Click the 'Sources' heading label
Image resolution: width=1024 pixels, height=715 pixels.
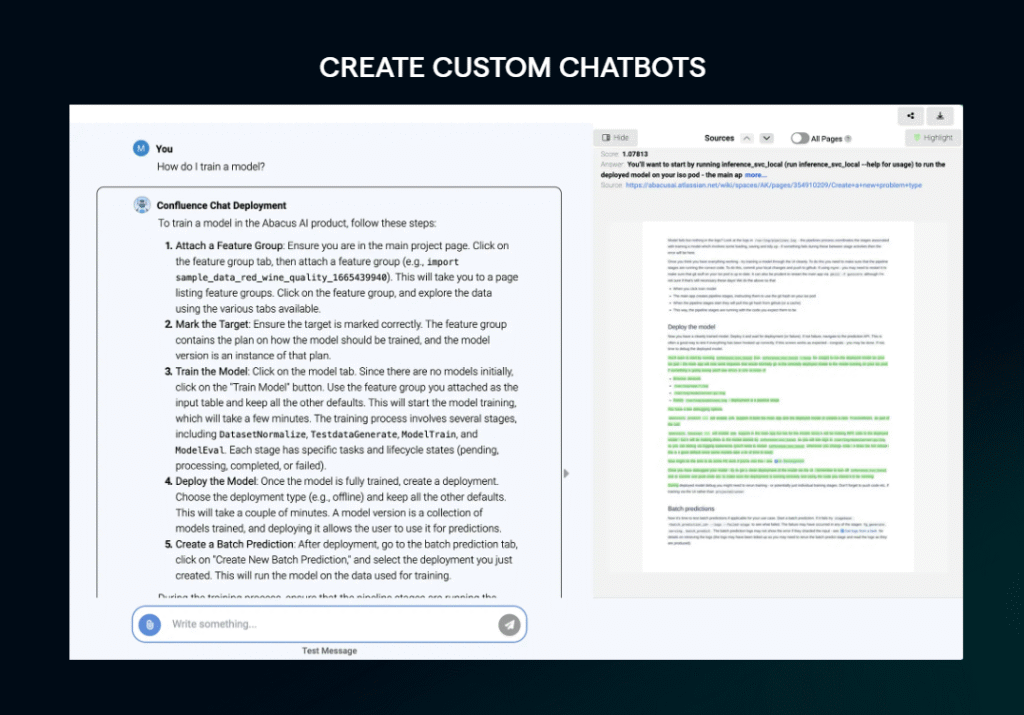point(719,138)
